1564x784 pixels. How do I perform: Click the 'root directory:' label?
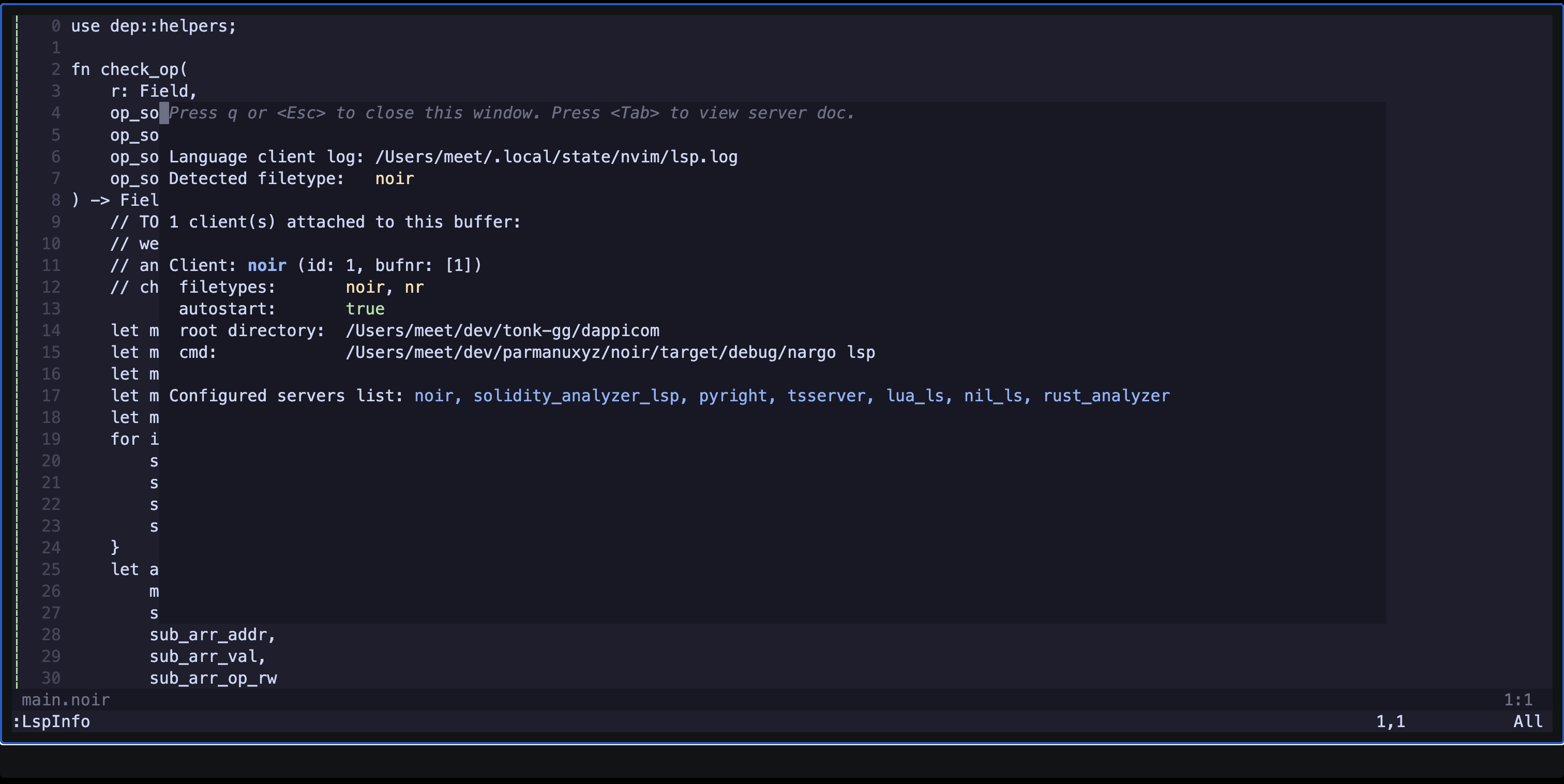252,330
